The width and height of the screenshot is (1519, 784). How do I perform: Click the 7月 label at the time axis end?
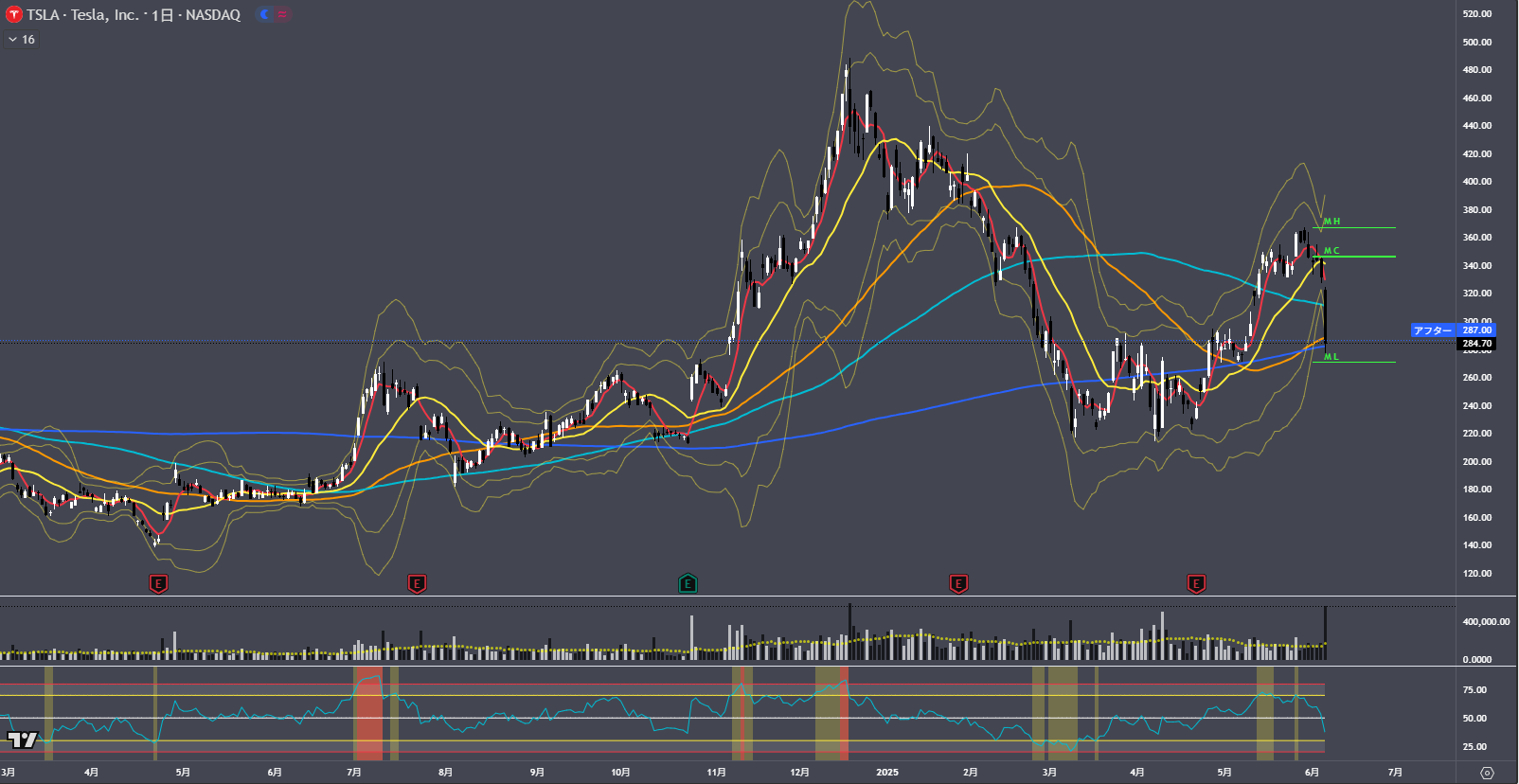click(x=1395, y=773)
